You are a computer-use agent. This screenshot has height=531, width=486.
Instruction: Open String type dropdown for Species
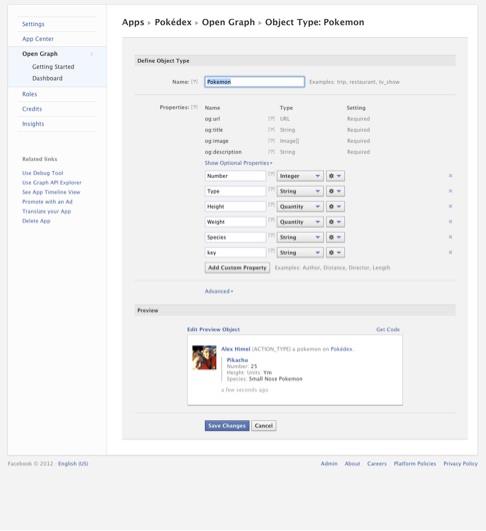pyautogui.click(x=300, y=237)
